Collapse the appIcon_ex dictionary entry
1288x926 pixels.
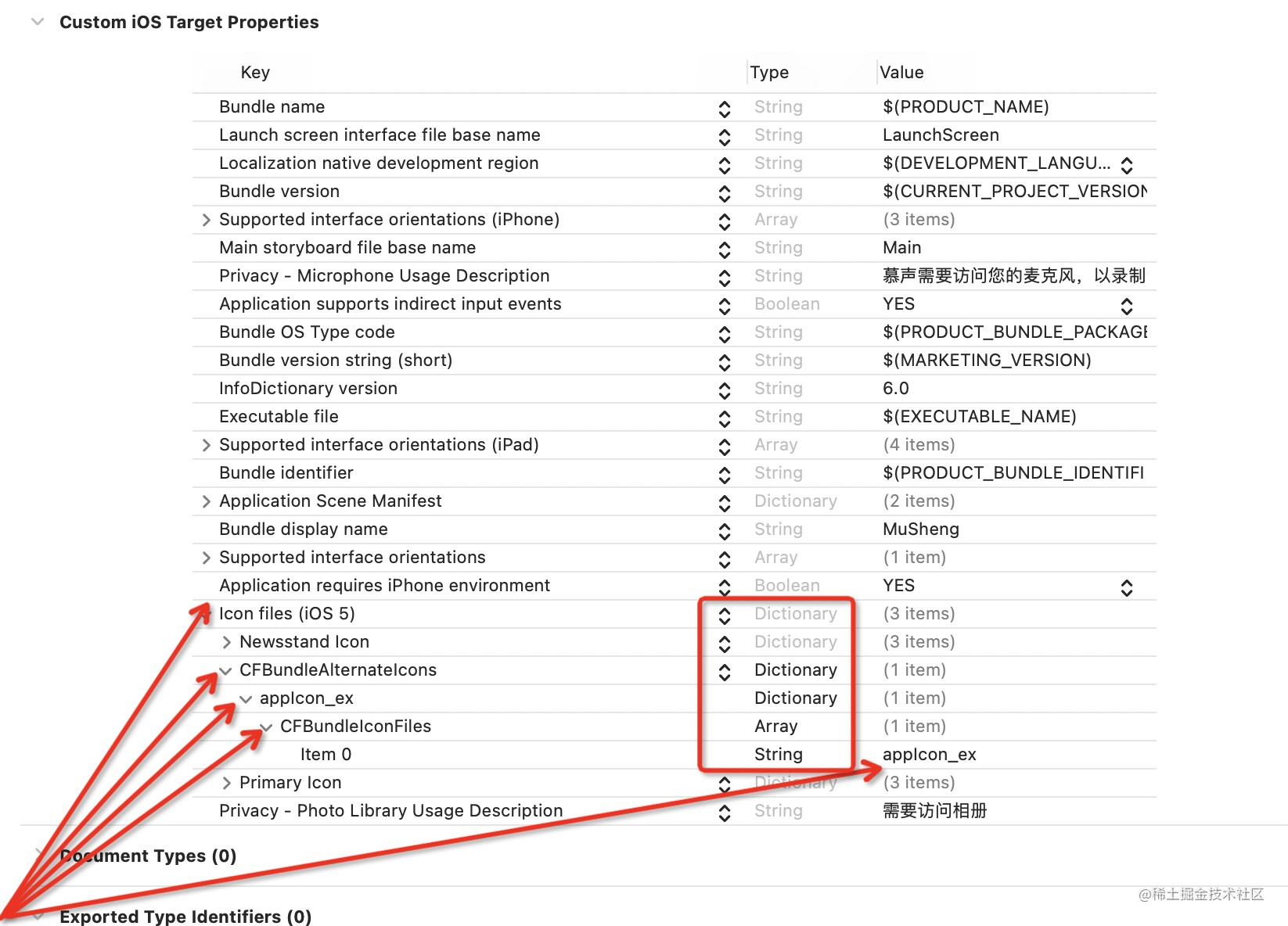(x=246, y=698)
